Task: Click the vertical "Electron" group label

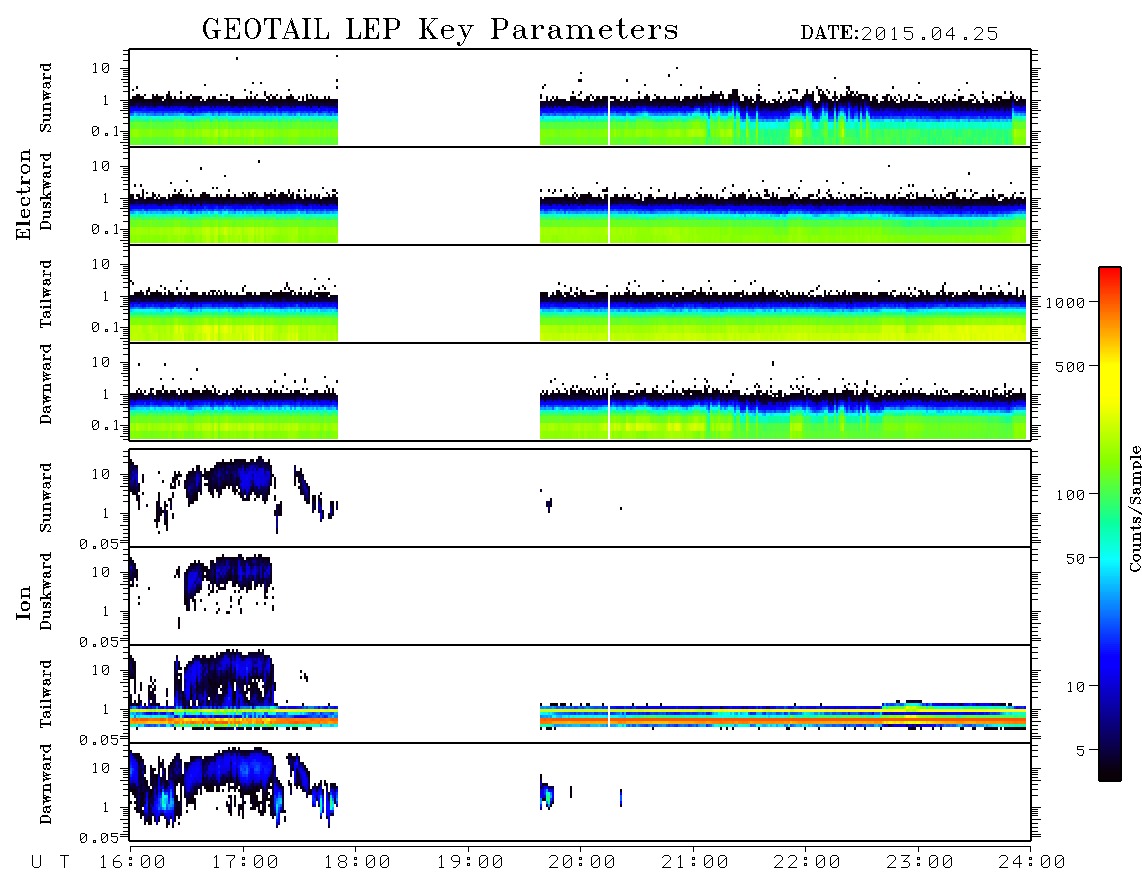Action: 24,195
